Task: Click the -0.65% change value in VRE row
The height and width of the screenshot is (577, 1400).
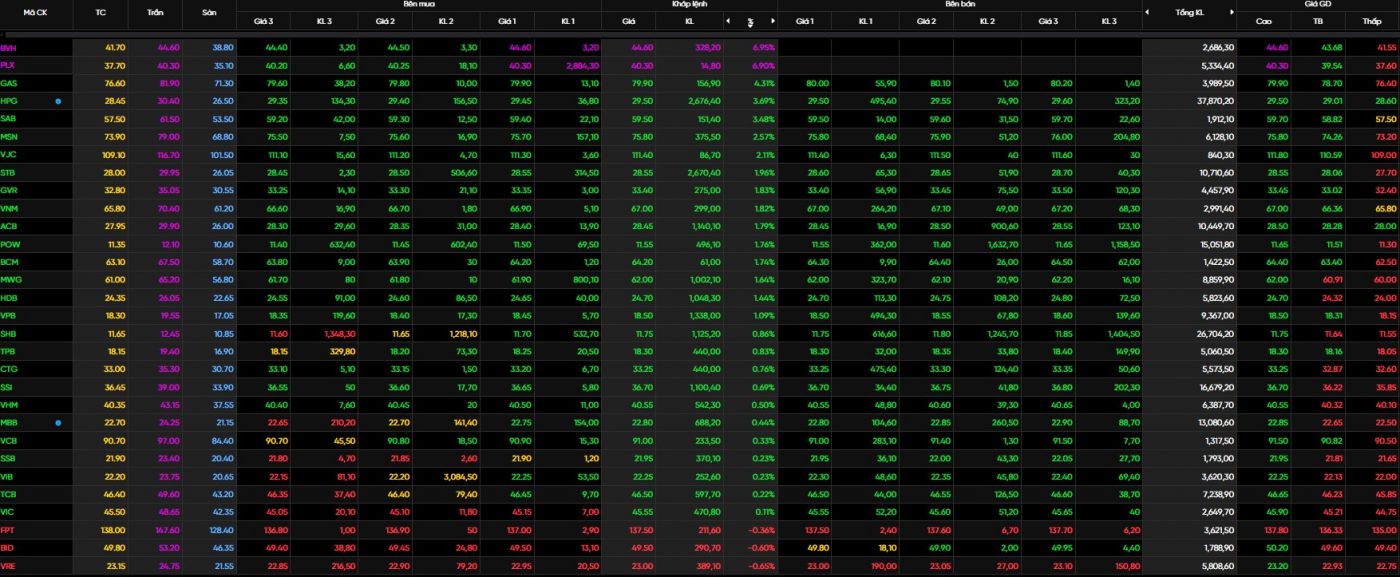Action: point(763,566)
